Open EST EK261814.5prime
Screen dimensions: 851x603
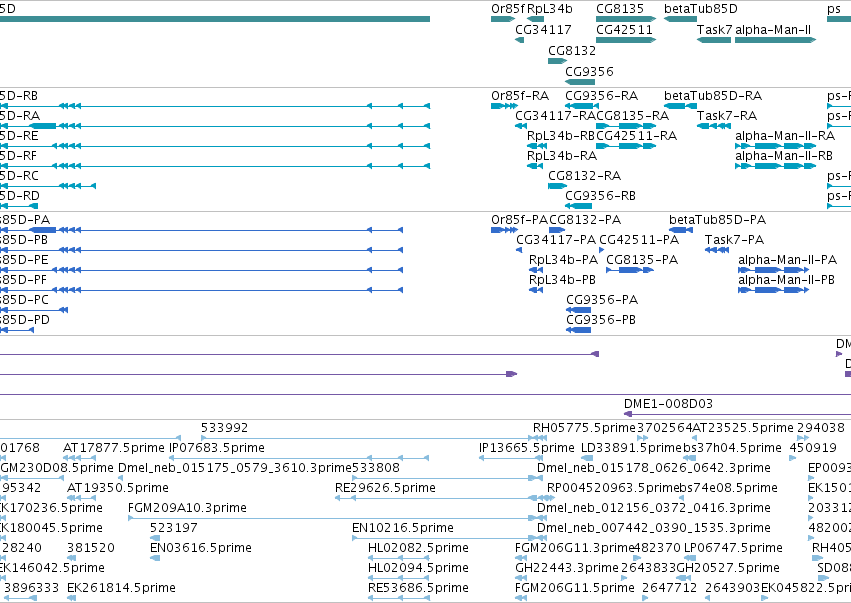tap(121, 588)
